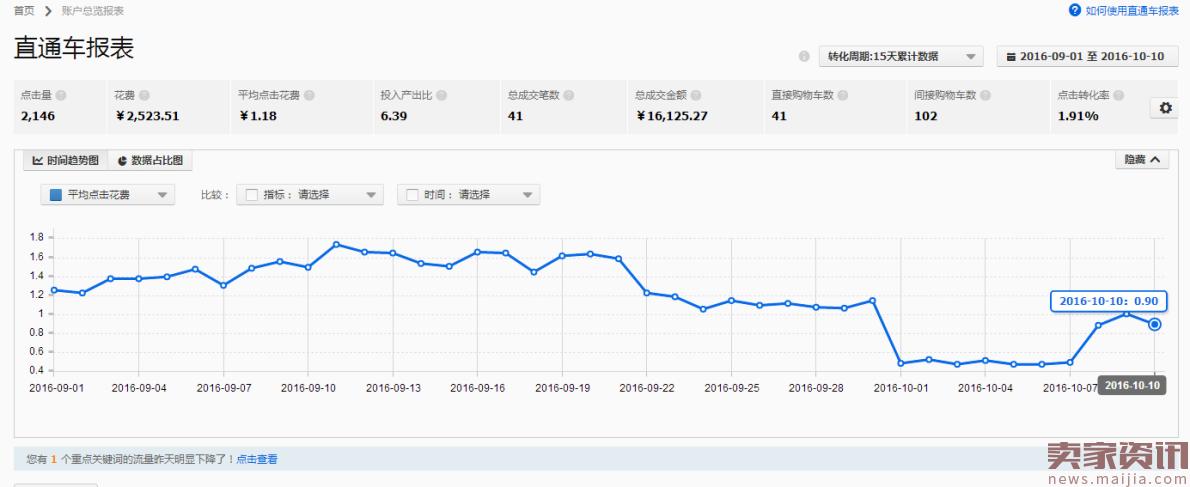
Task: Click the calendar icon in date range
Action: coord(1011,57)
